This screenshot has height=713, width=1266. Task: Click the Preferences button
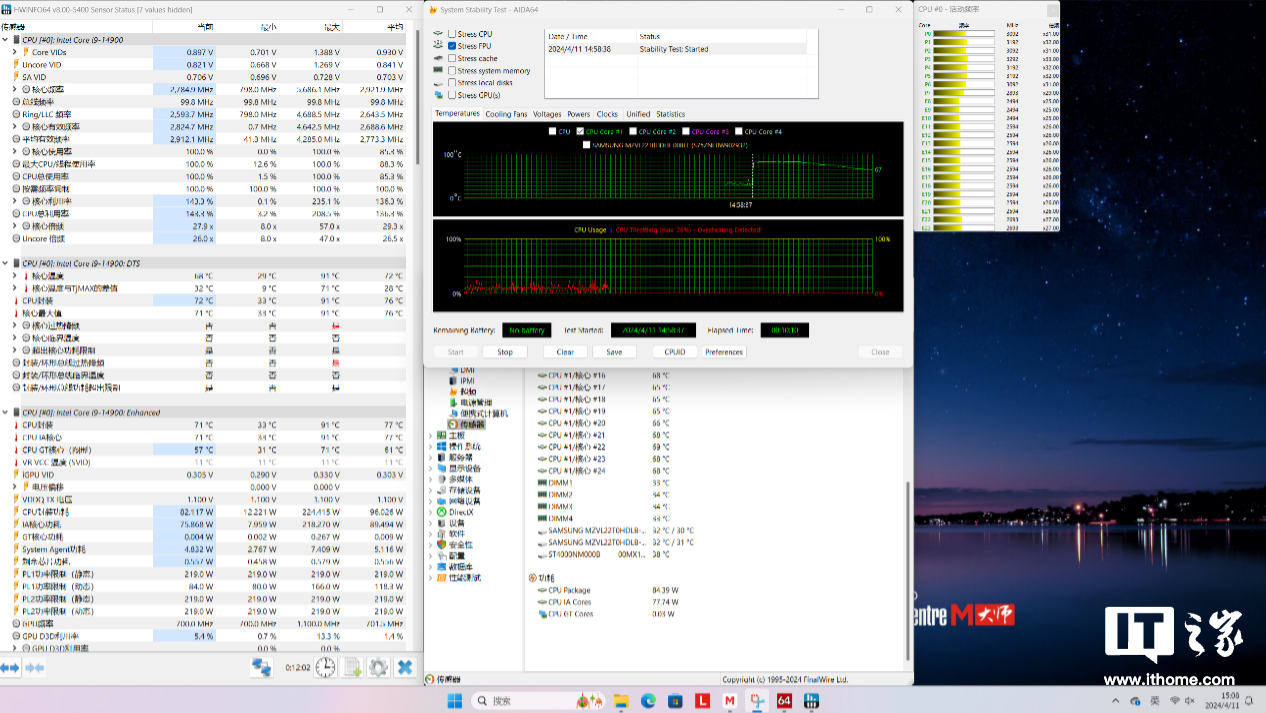pyautogui.click(x=724, y=352)
